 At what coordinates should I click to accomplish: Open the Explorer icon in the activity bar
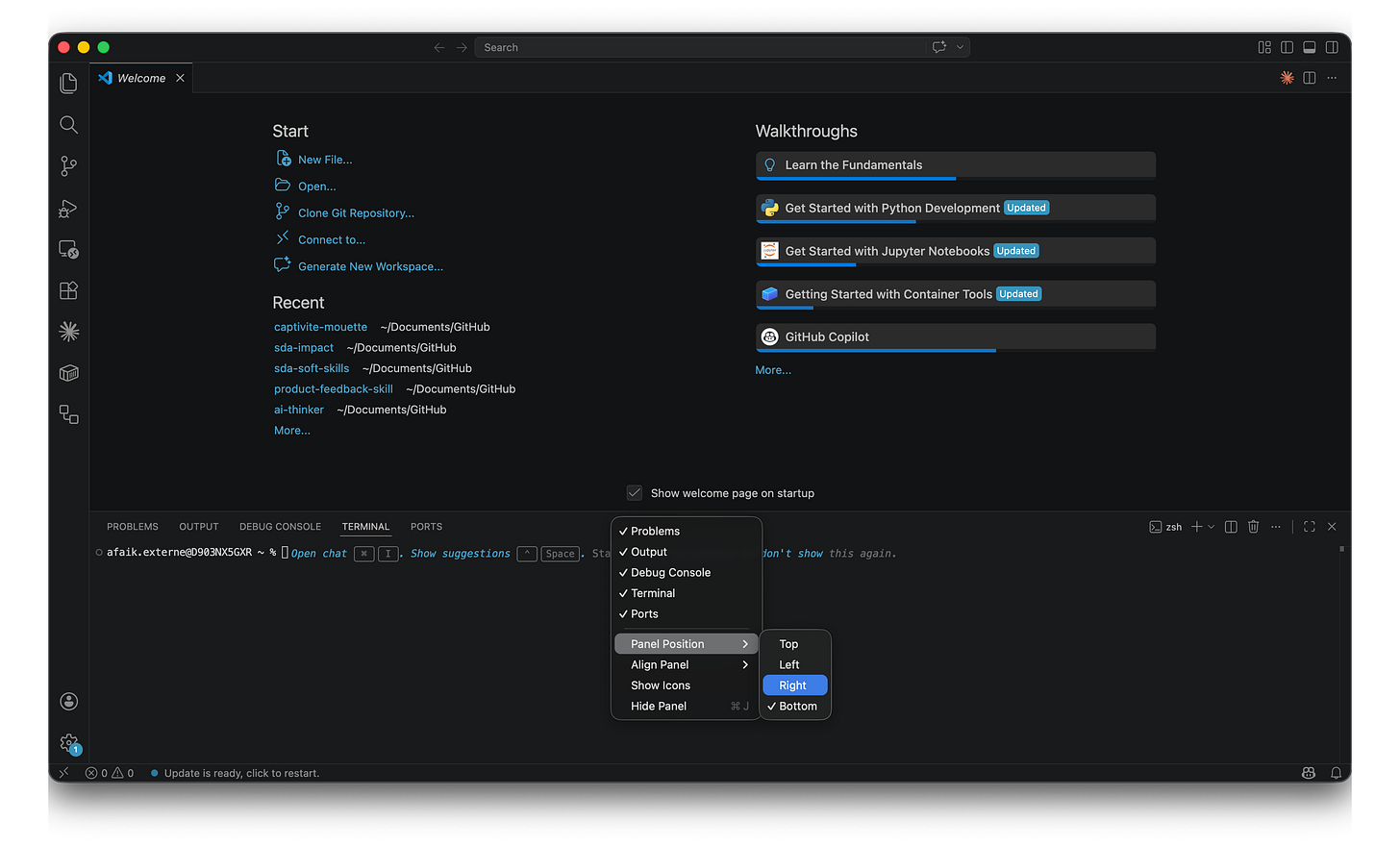(68, 83)
